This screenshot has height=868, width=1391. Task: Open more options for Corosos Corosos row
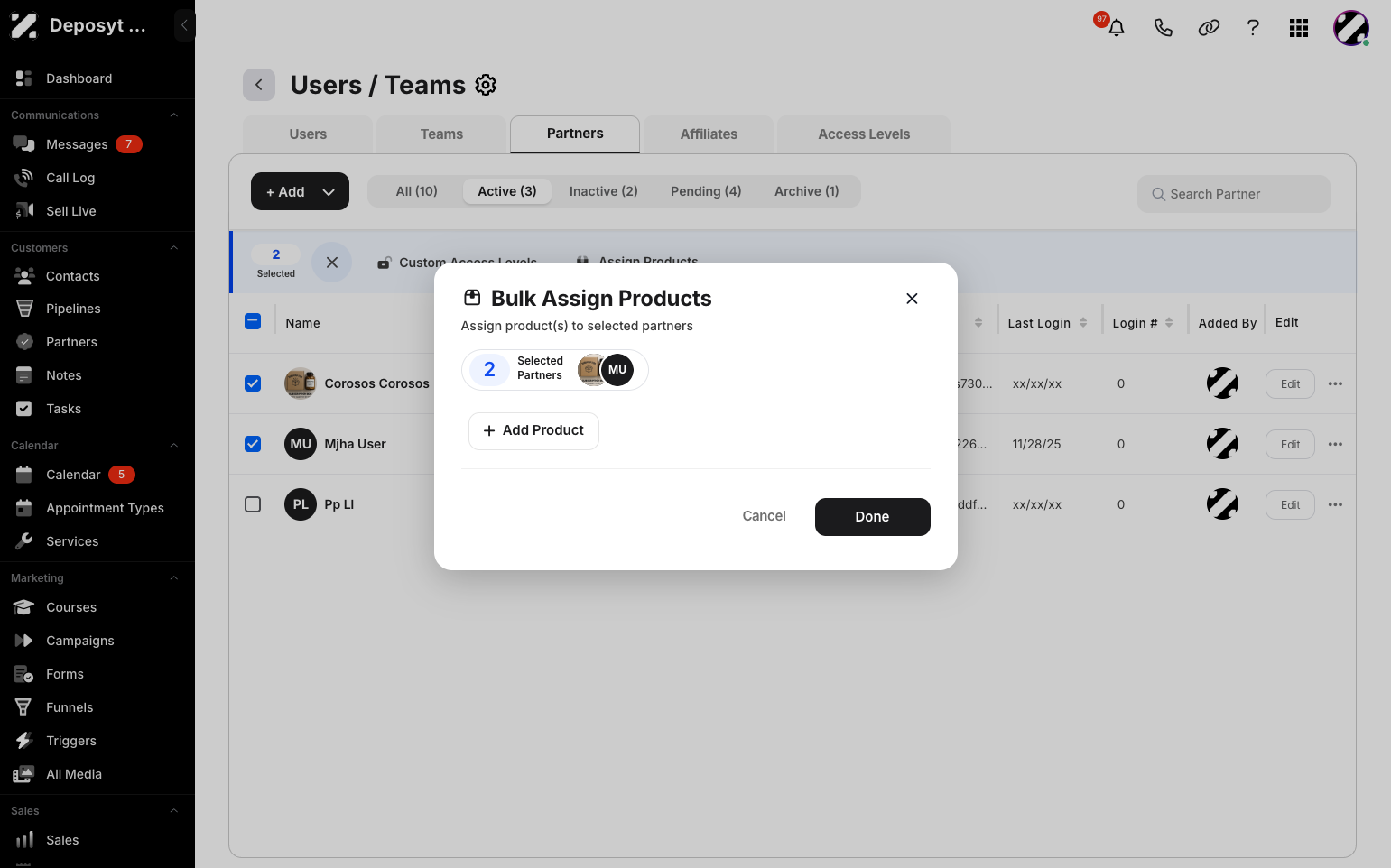coord(1335,383)
